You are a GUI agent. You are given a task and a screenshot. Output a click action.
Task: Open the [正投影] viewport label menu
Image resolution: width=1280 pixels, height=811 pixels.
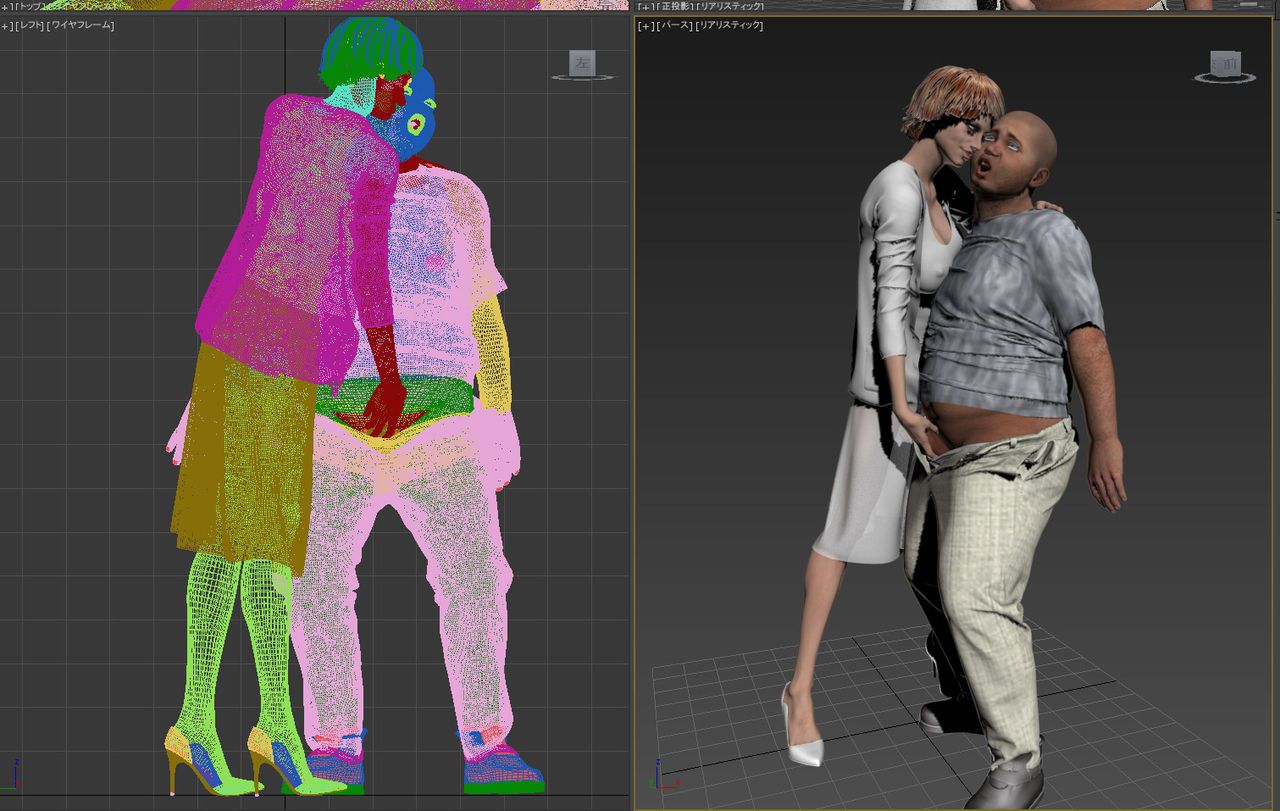(677, 6)
